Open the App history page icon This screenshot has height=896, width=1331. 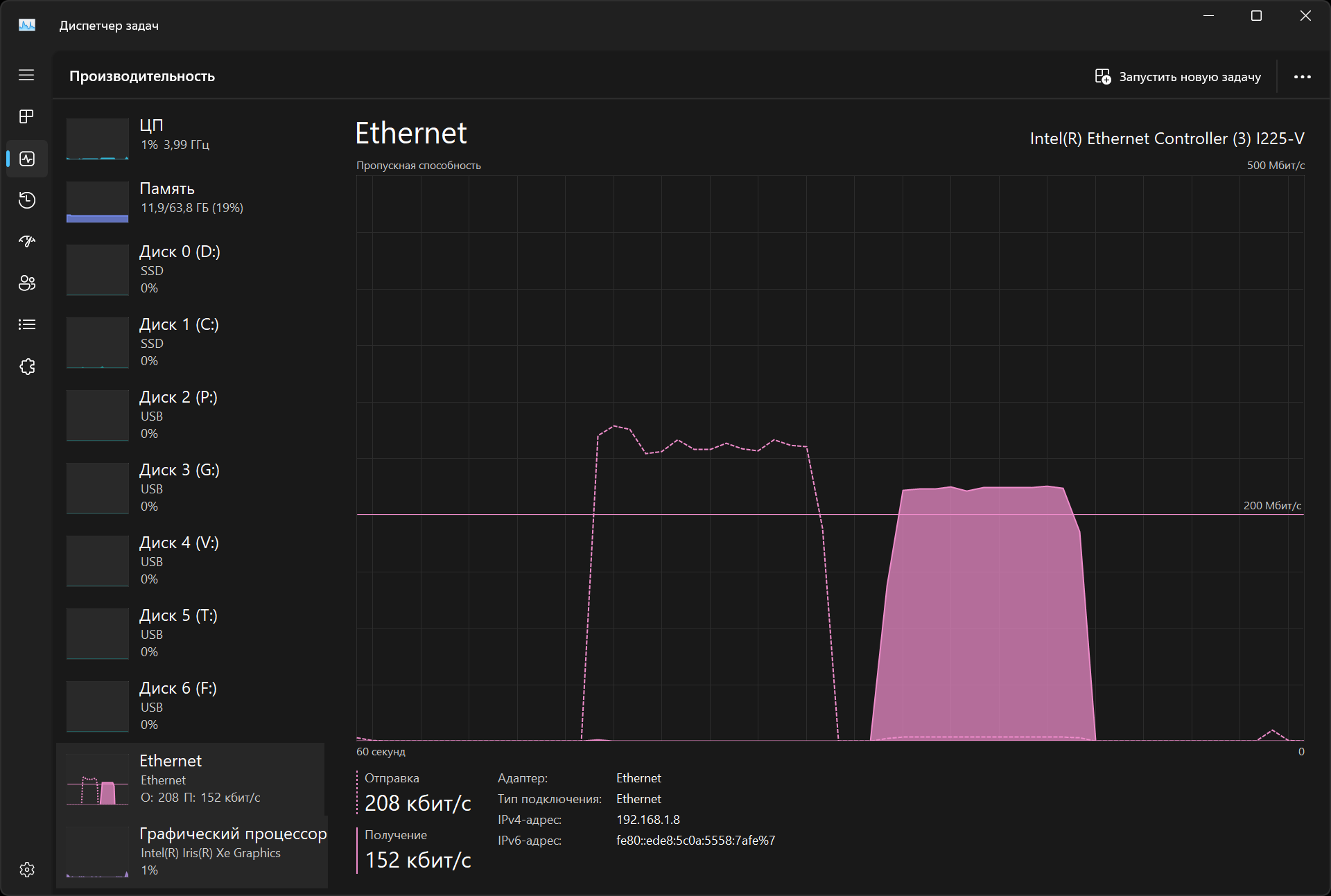[x=26, y=200]
